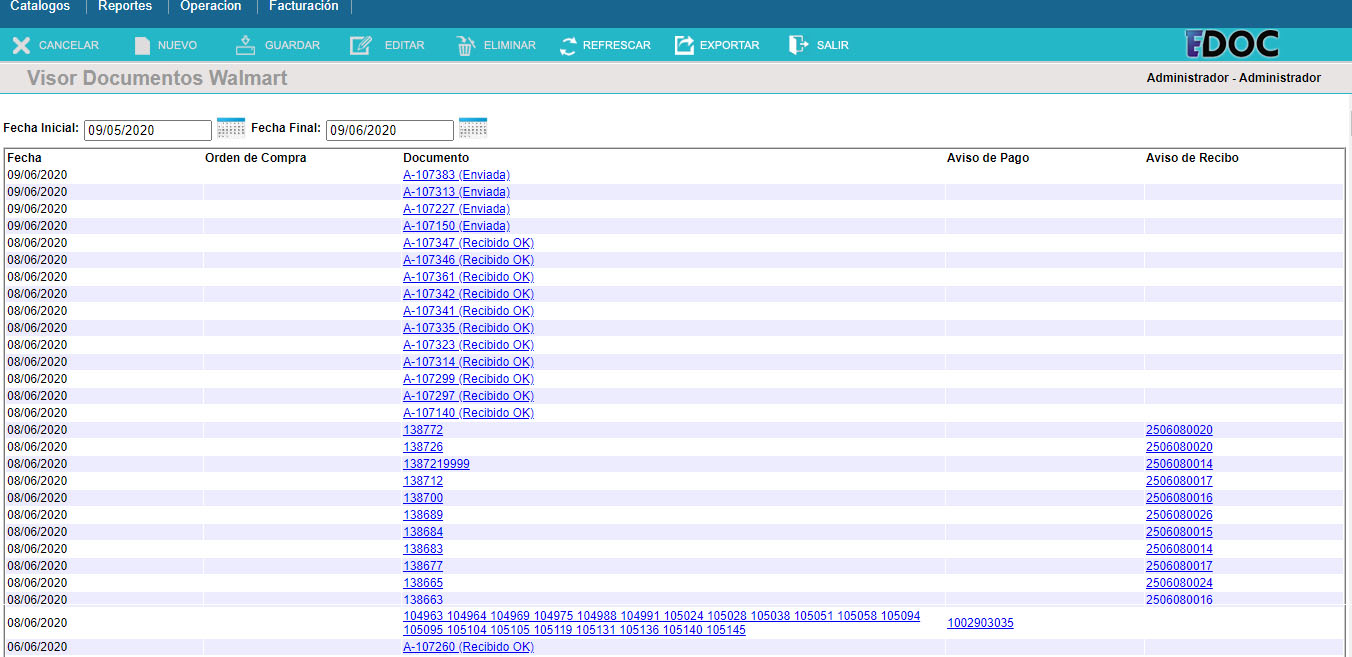Open document link 138683
Screen dimensions: 1352x657
point(423,549)
